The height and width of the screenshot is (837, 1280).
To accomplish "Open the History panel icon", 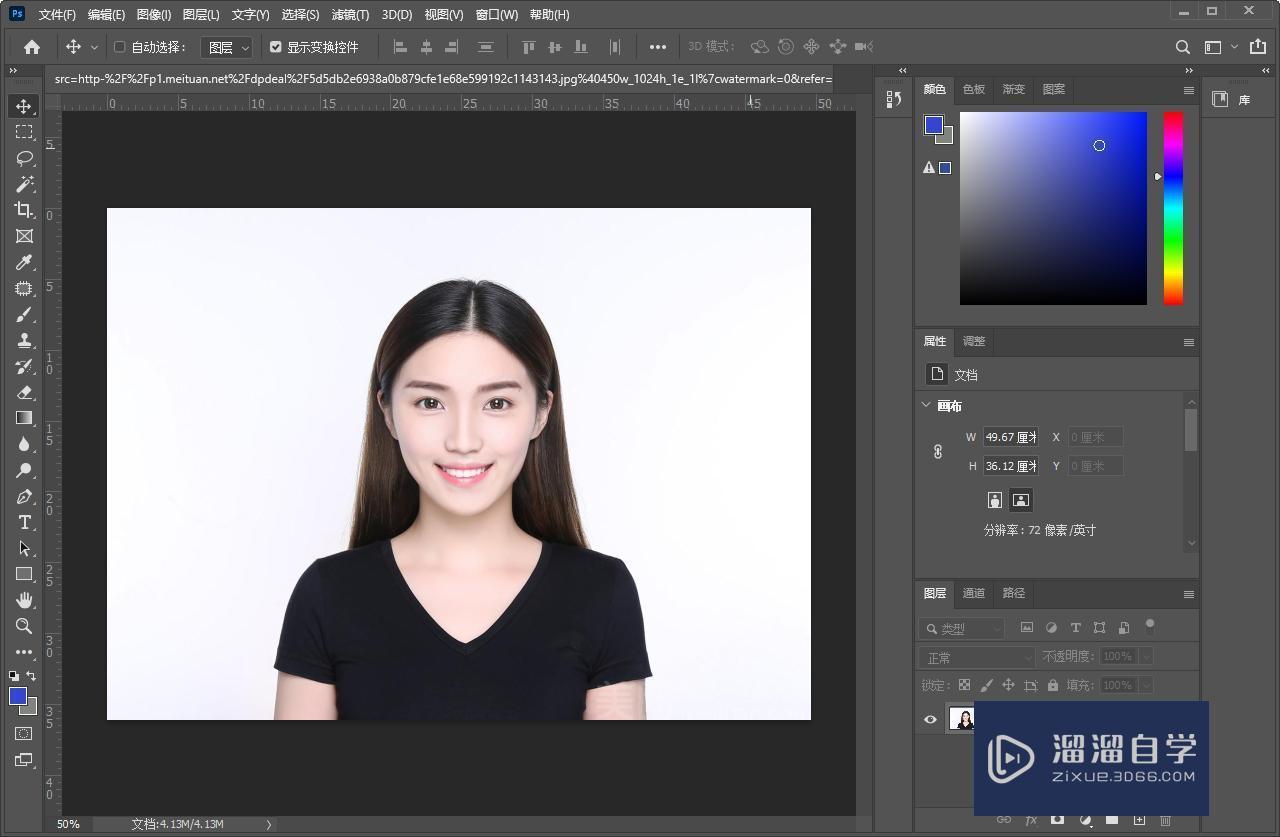I will 894,99.
